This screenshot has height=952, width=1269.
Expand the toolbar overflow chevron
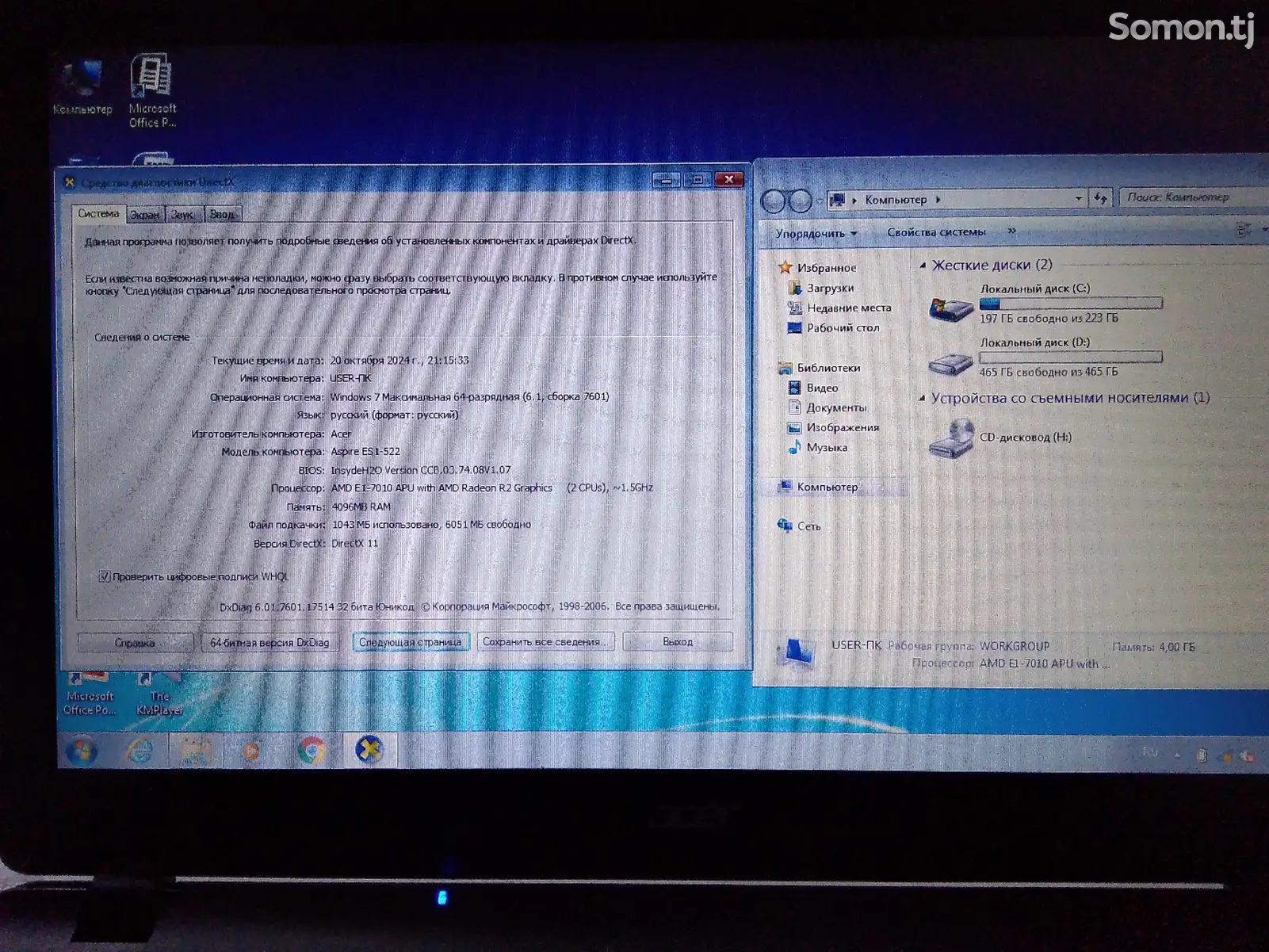1011,231
